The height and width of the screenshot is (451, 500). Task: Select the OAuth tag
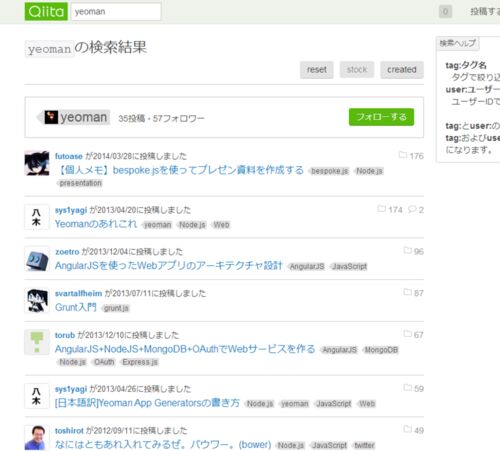coord(104,362)
